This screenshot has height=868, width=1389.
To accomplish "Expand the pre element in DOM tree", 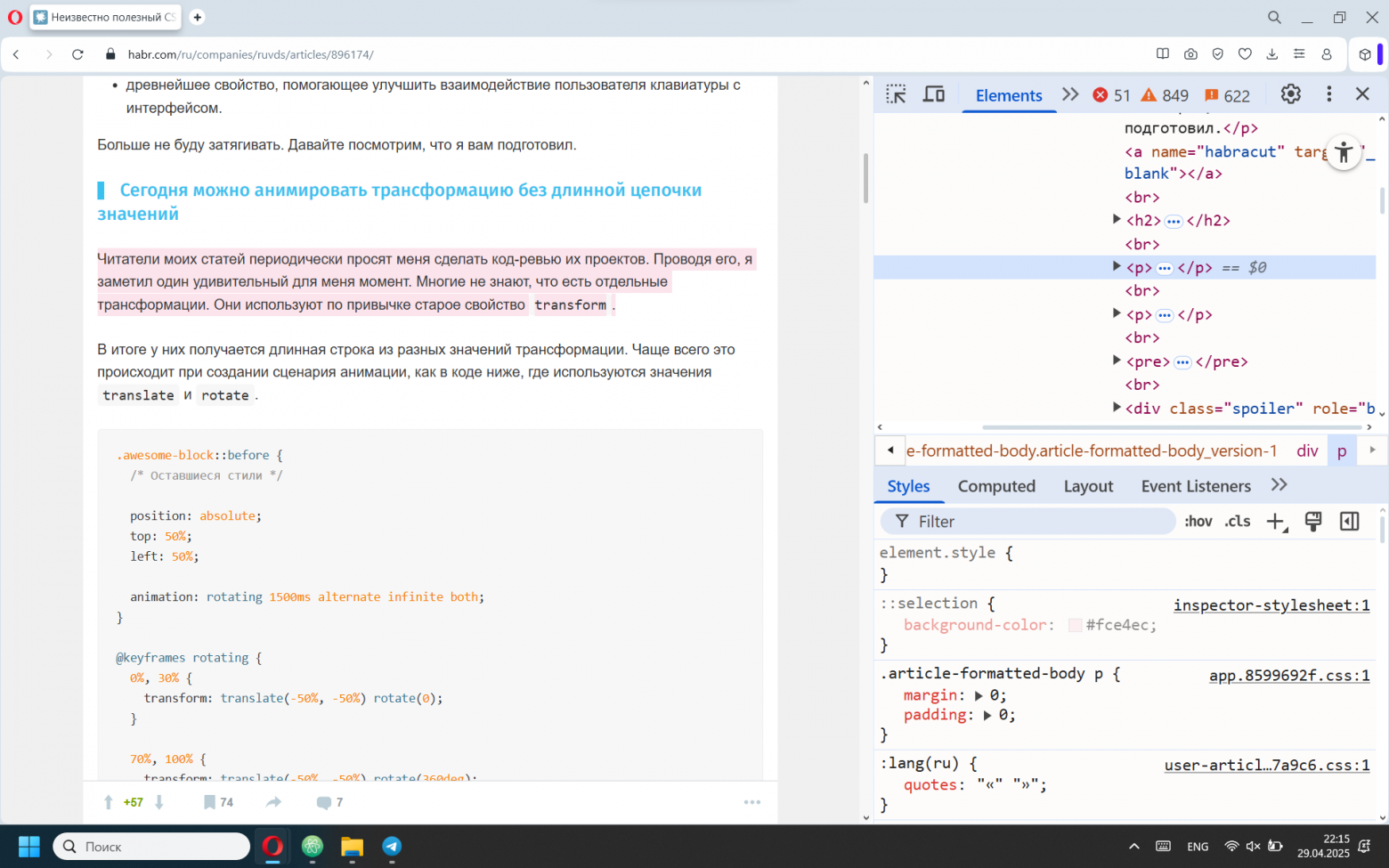I will (1117, 361).
